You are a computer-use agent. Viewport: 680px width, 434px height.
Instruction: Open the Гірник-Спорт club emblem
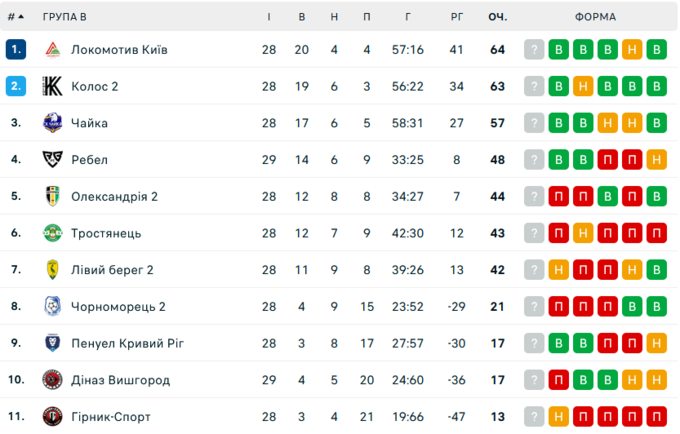pyautogui.click(x=52, y=417)
